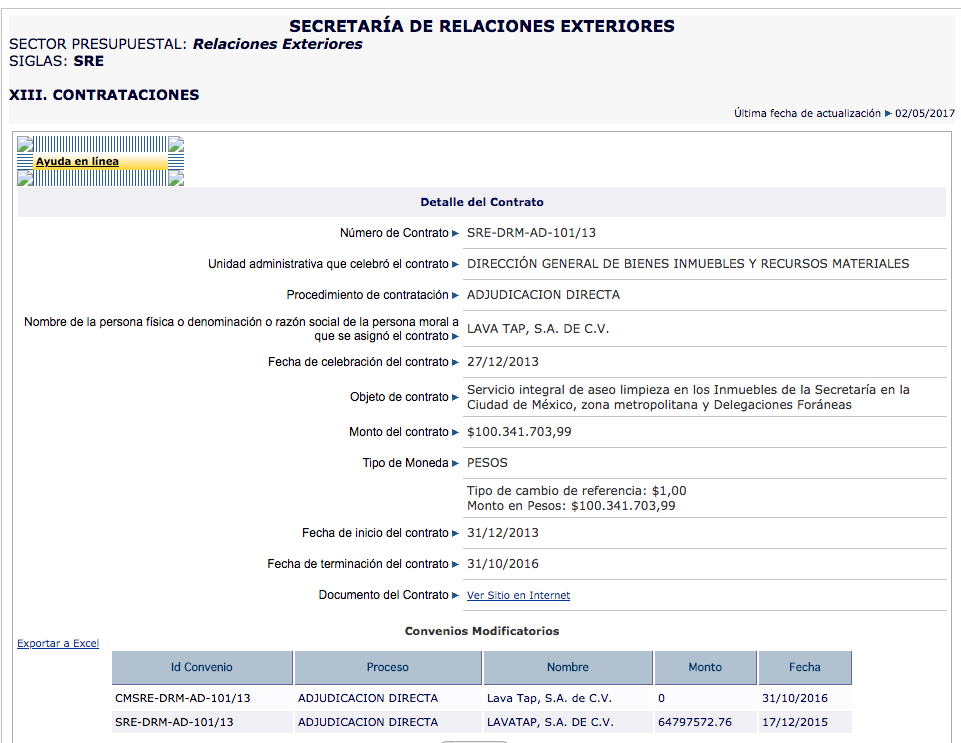Click the arrow icon beside Monto del contrato
The height and width of the screenshot is (743, 961).
coord(456,433)
